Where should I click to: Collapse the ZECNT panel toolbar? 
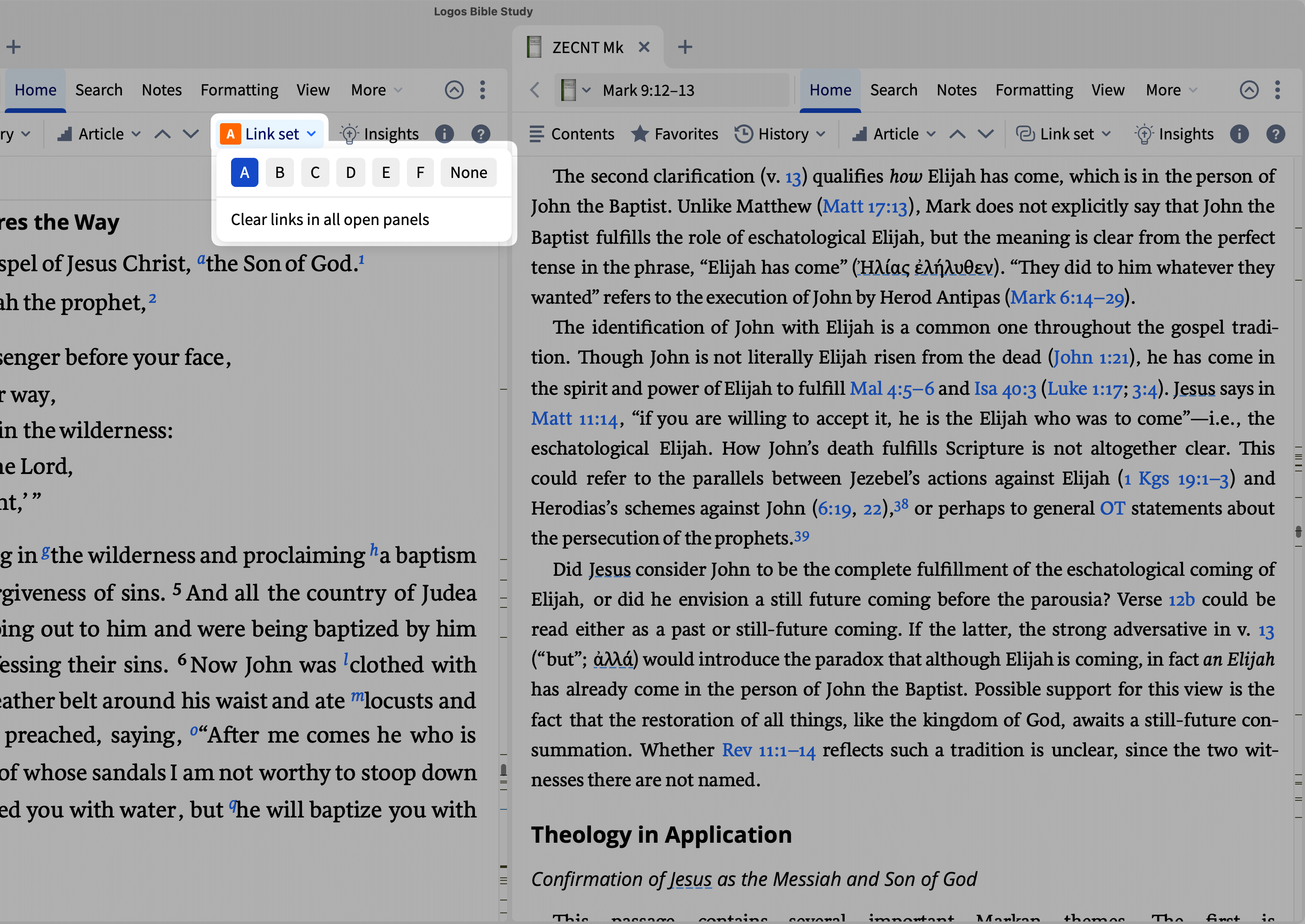1249,90
